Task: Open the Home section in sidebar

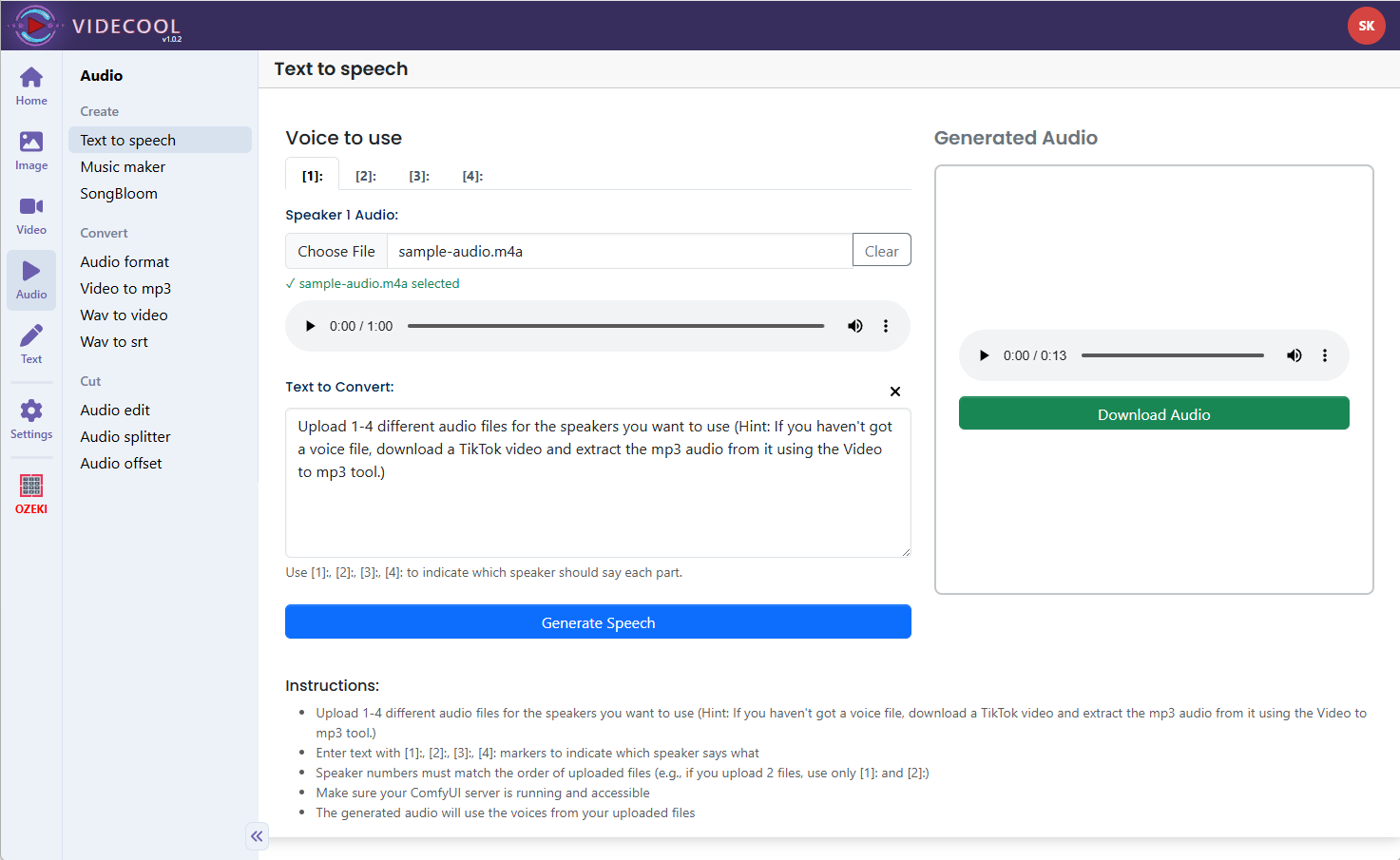Action: 31,86
